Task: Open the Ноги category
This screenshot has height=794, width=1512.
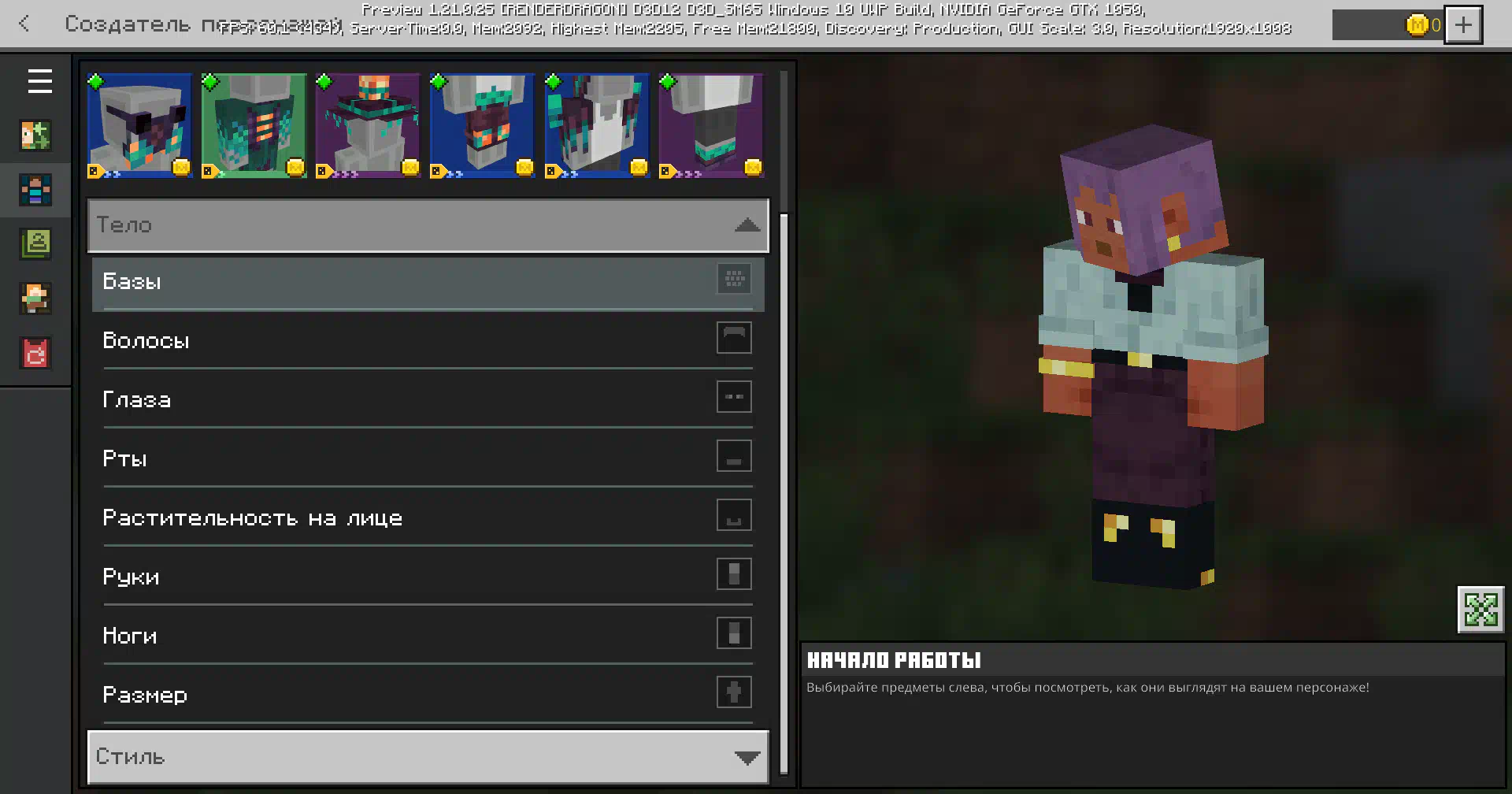Action: [428, 636]
